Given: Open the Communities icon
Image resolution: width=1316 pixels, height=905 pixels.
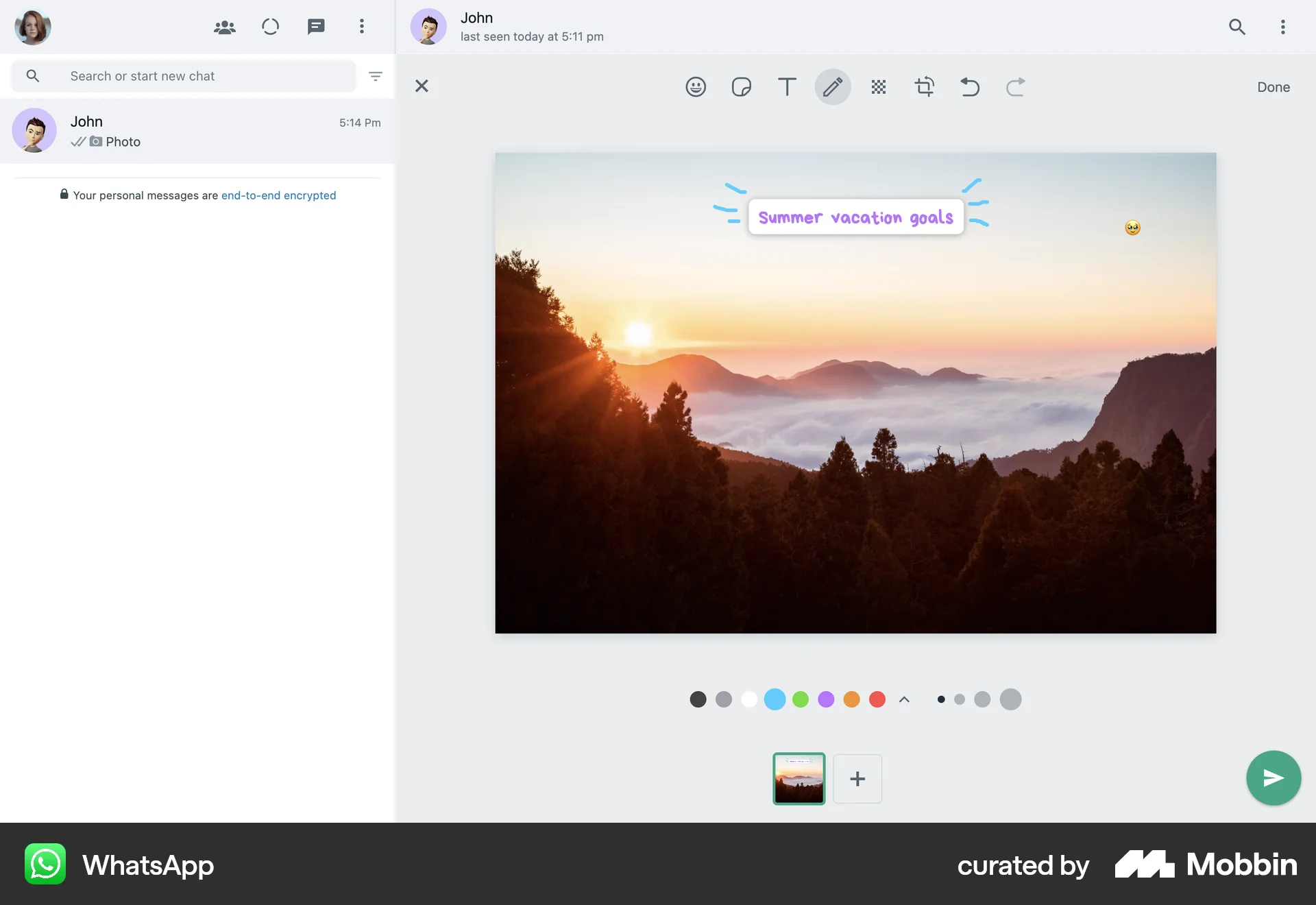Looking at the screenshot, I should (x=224, y=27).
